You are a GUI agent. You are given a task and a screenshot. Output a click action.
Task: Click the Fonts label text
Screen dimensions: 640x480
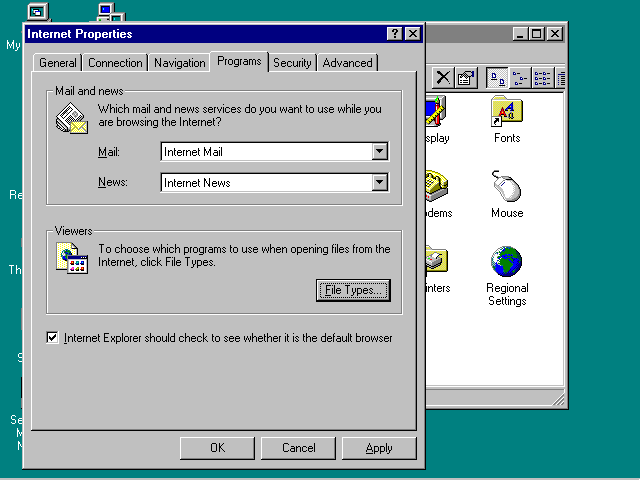click(x=507, y=138)
